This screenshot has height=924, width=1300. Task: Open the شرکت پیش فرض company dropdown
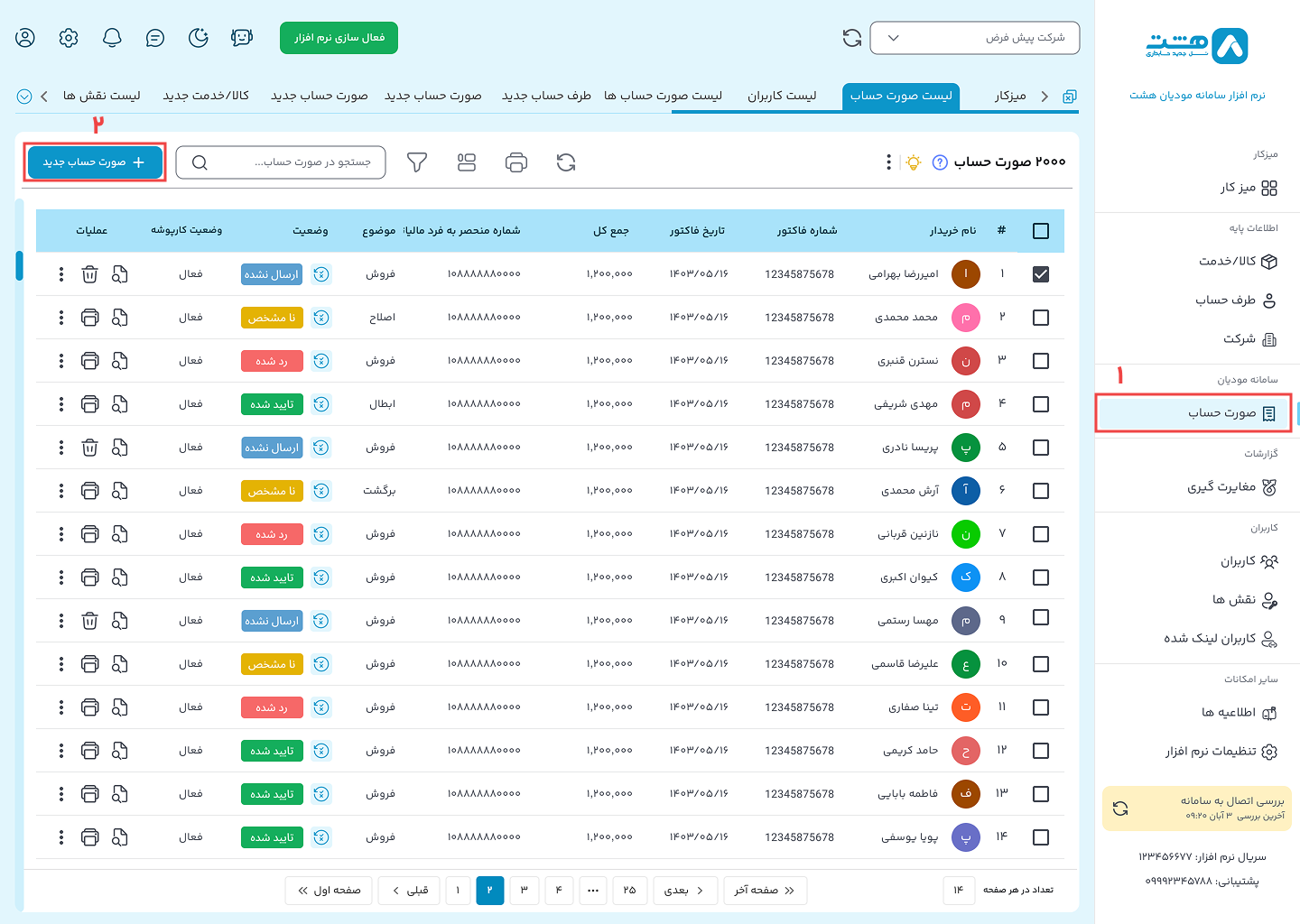click(x=974, y=38)
